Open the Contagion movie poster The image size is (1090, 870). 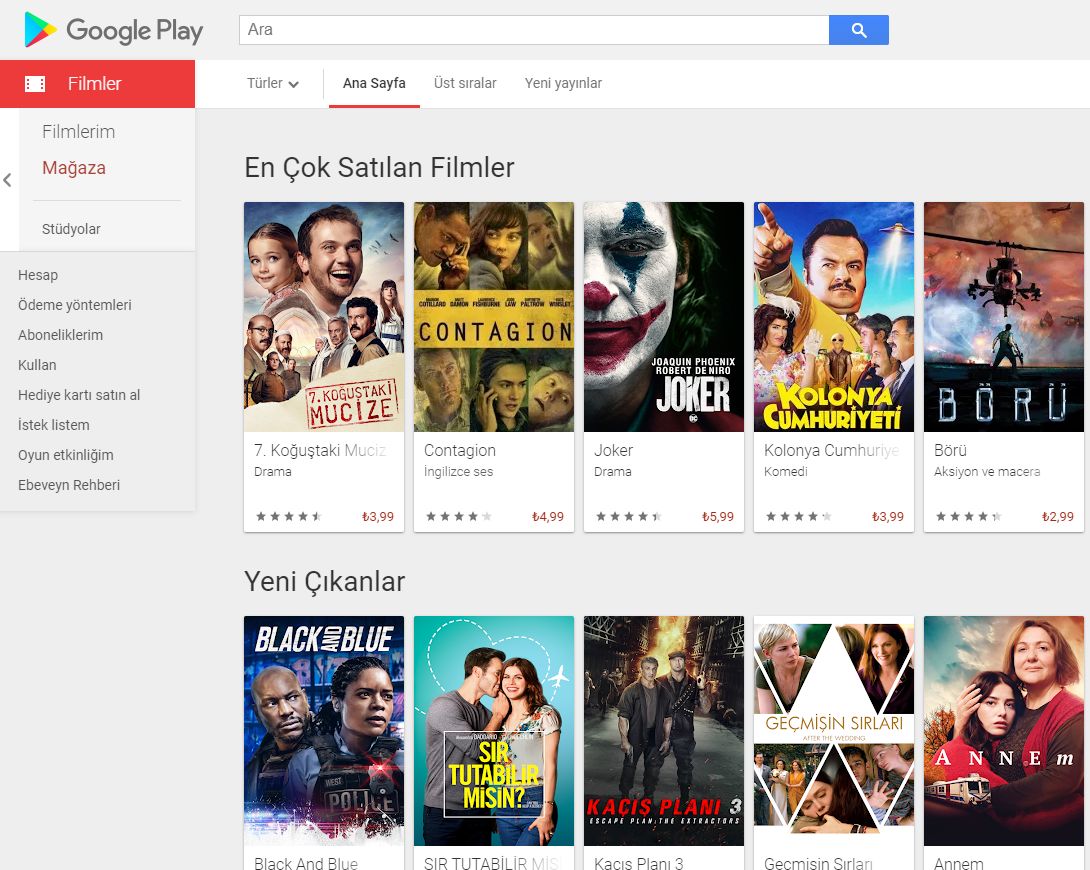(494, 317)
